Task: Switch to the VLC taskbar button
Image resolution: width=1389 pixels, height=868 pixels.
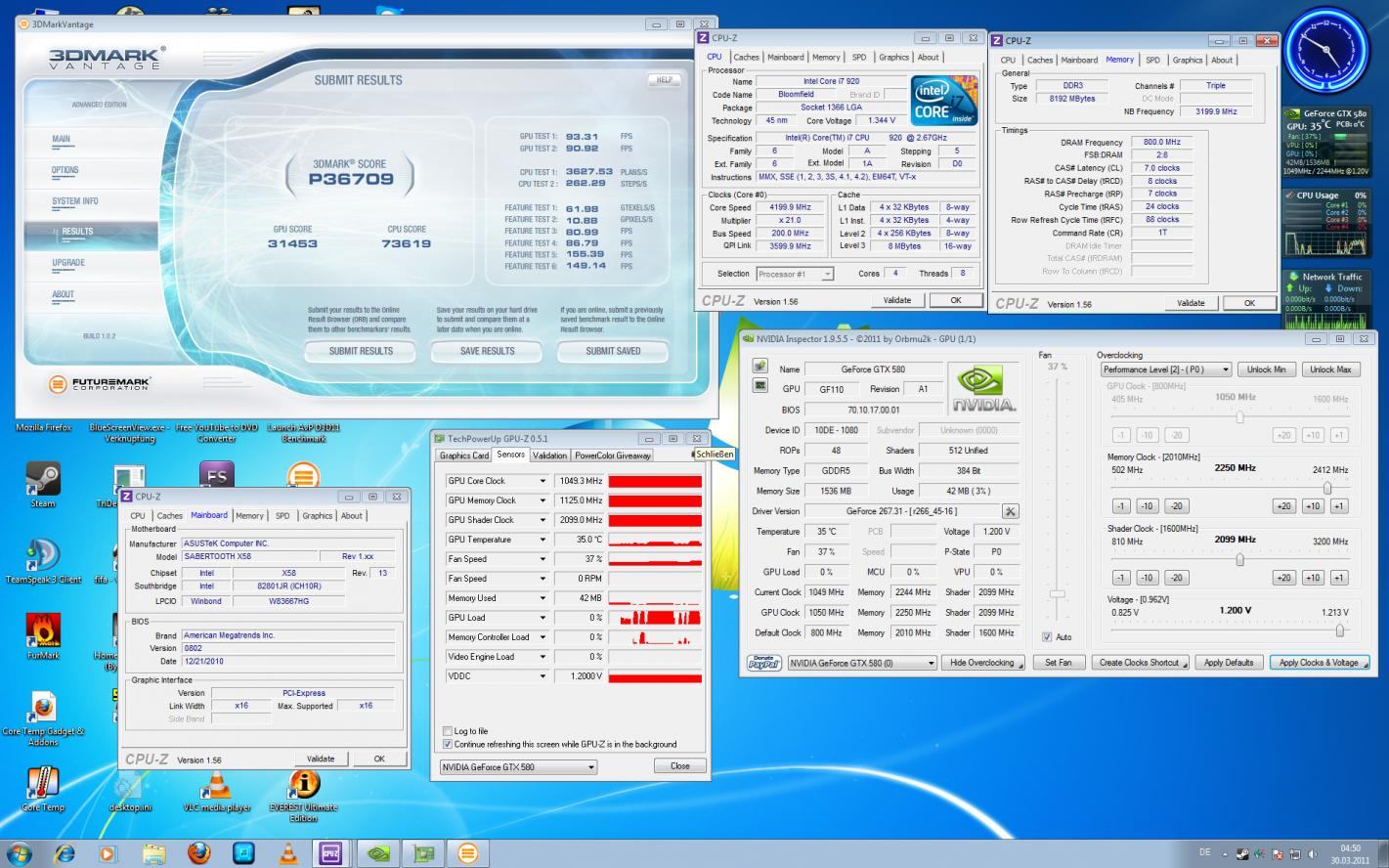Action: pyautogui.click(x=288, y=853)
